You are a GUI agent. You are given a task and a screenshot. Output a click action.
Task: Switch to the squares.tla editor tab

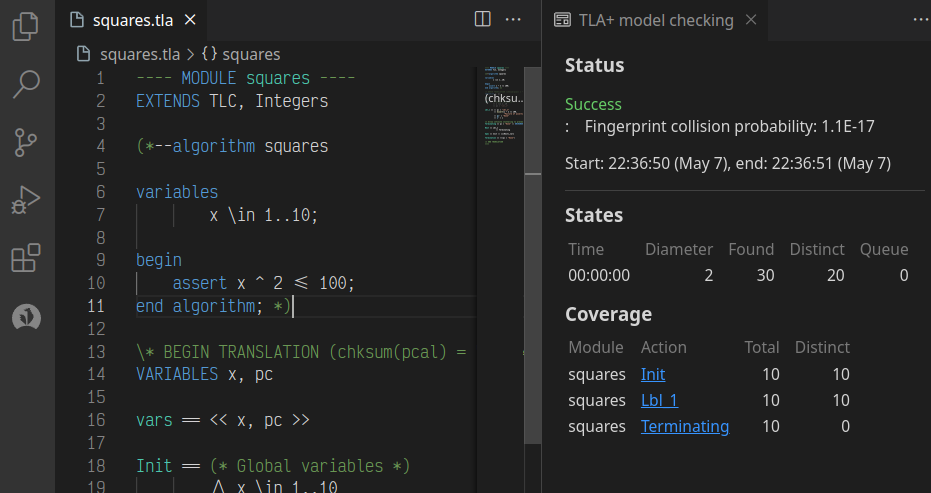(134, 20)
